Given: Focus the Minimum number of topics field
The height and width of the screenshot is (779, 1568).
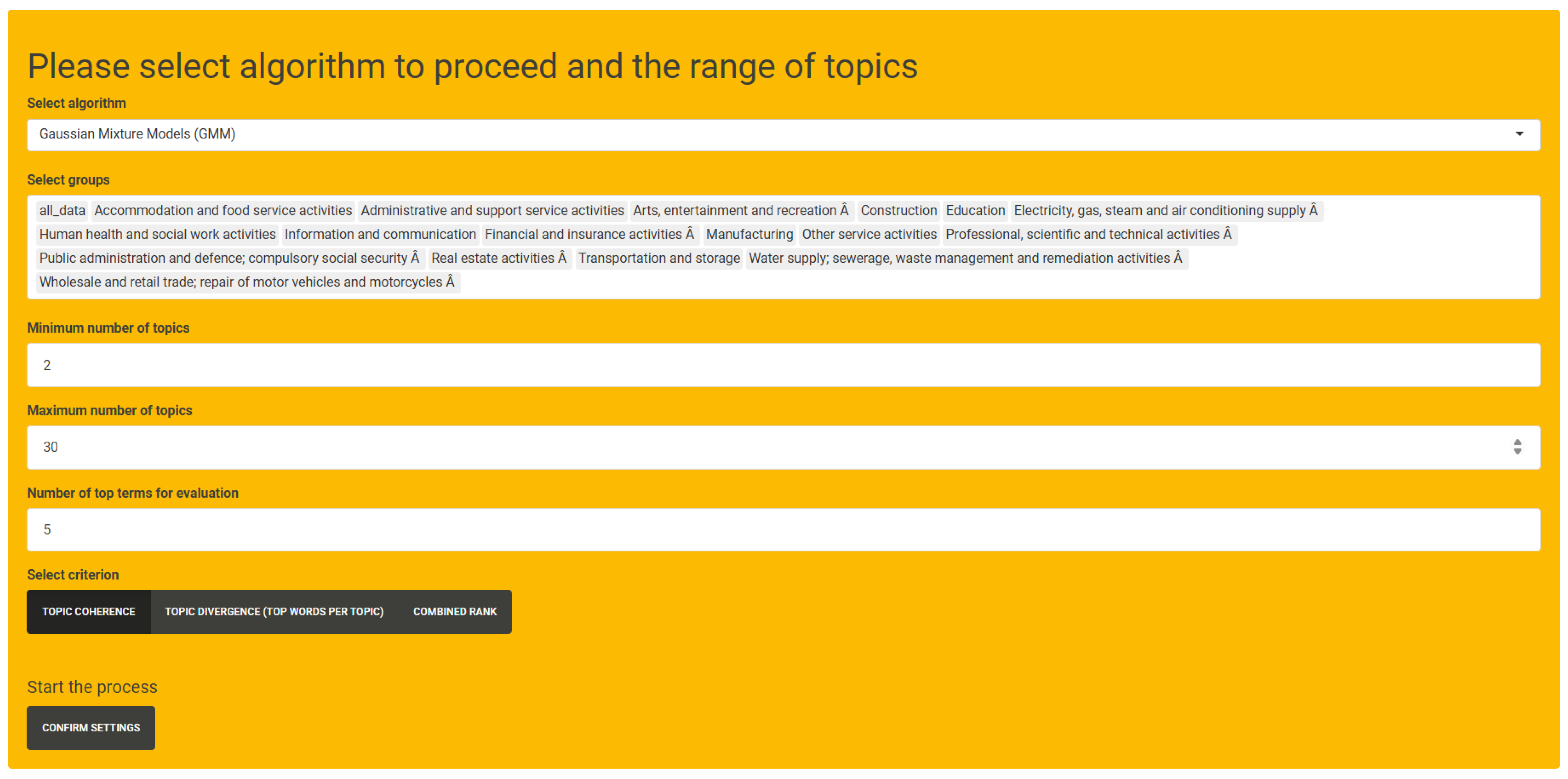Looking at the screenshot, I should (783, 365).
